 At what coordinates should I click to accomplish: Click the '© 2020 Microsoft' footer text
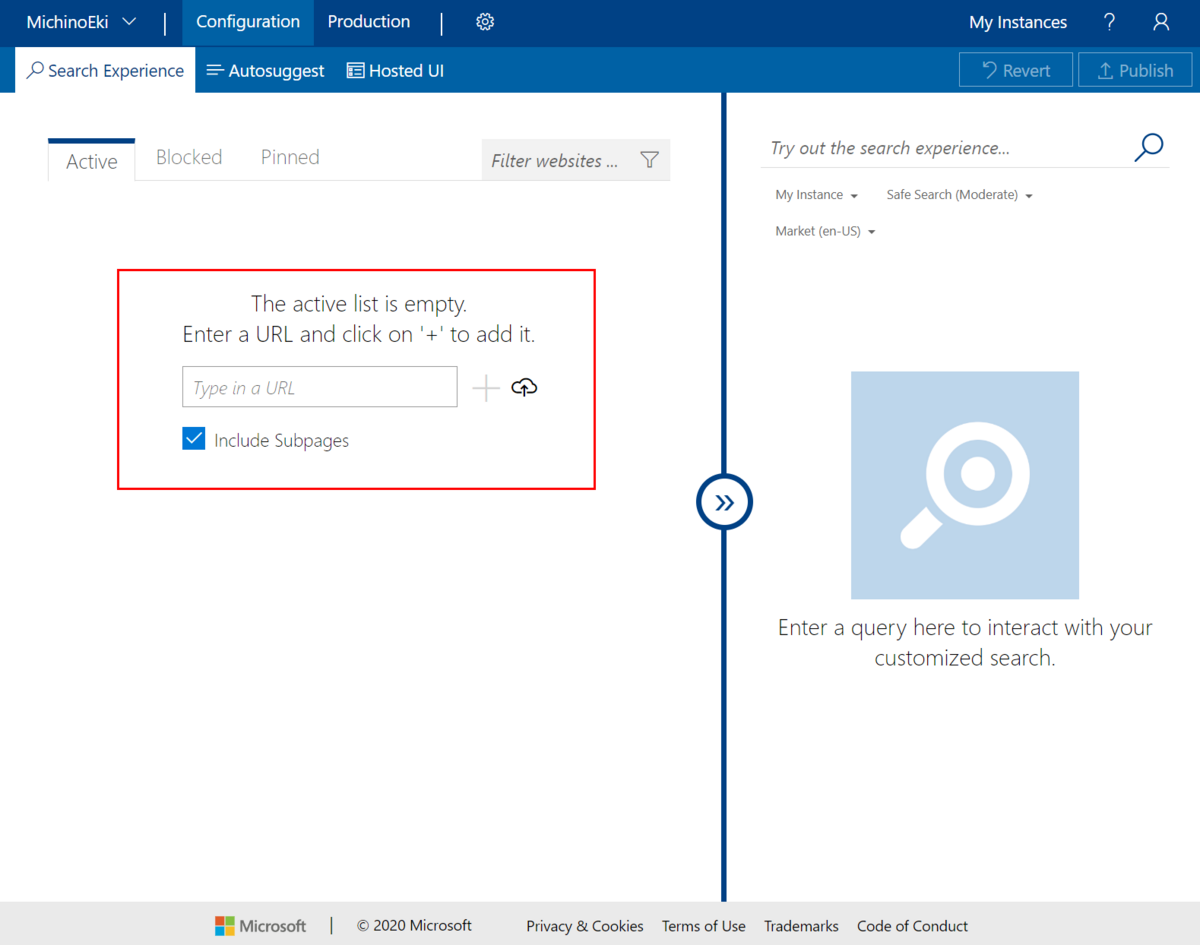(414, 926)
